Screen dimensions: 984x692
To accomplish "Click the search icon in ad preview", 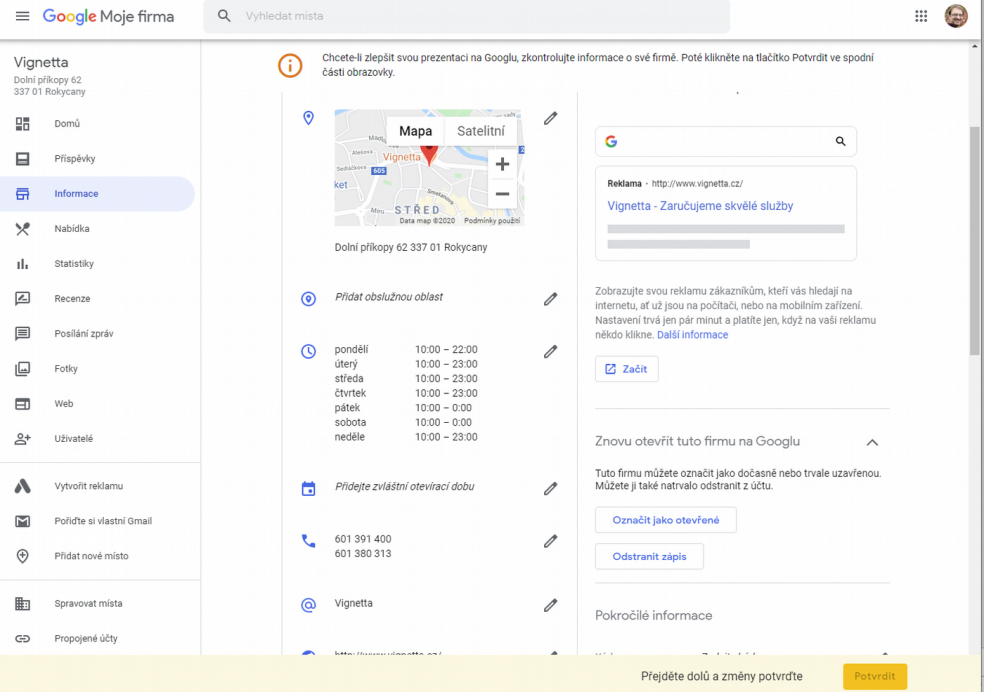I will pos(840,141).
